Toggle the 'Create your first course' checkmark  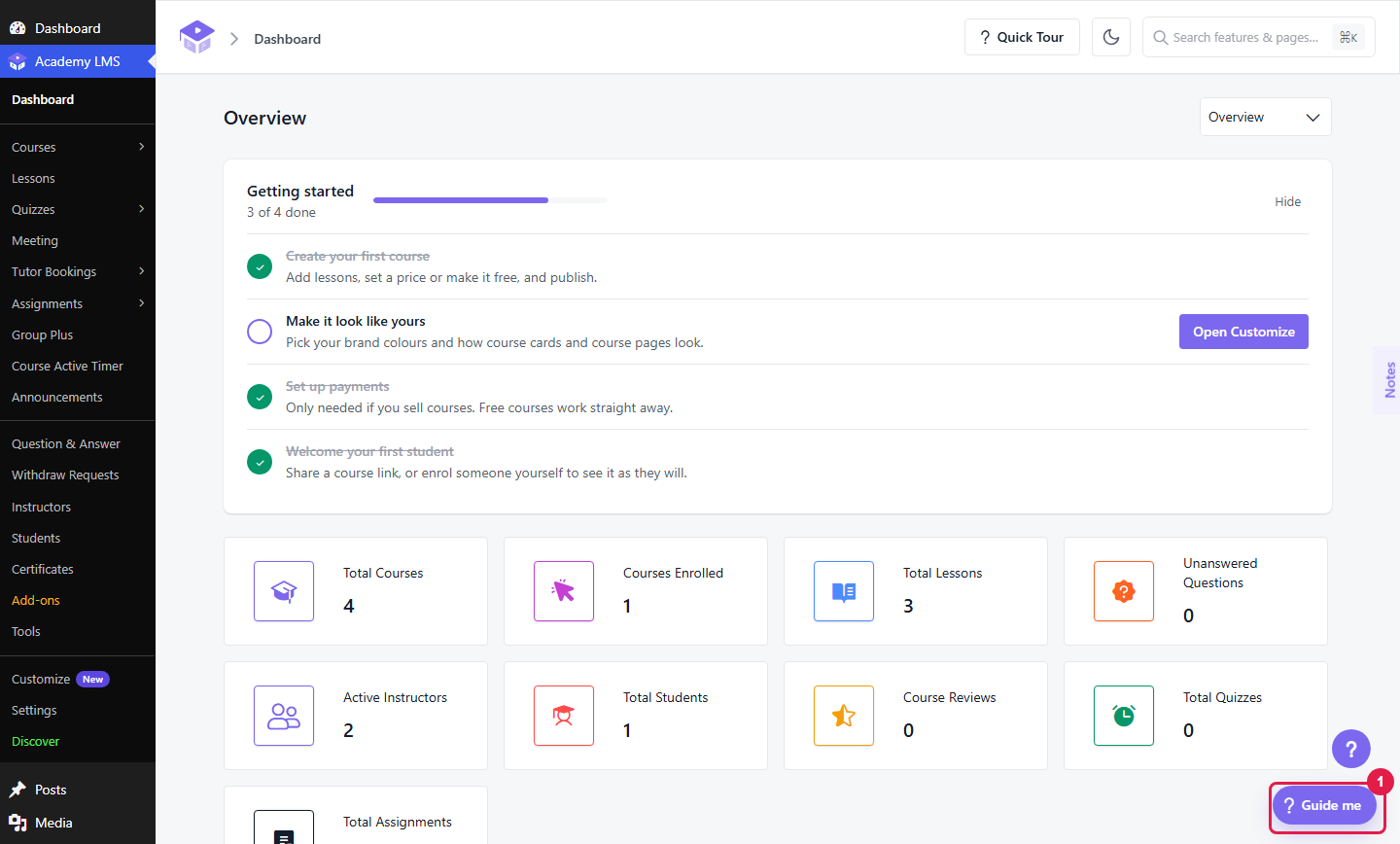coord(260,266)
